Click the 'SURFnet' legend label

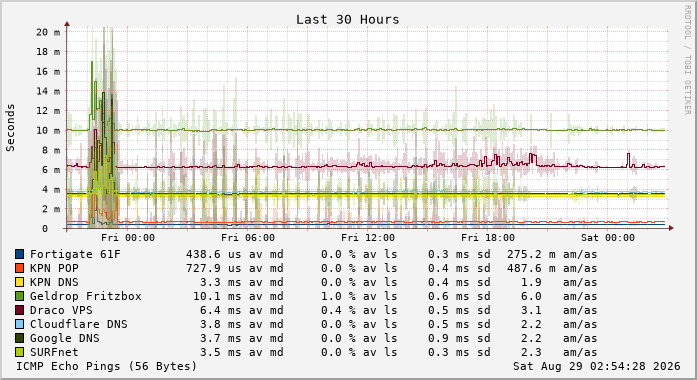coord(54,352)
